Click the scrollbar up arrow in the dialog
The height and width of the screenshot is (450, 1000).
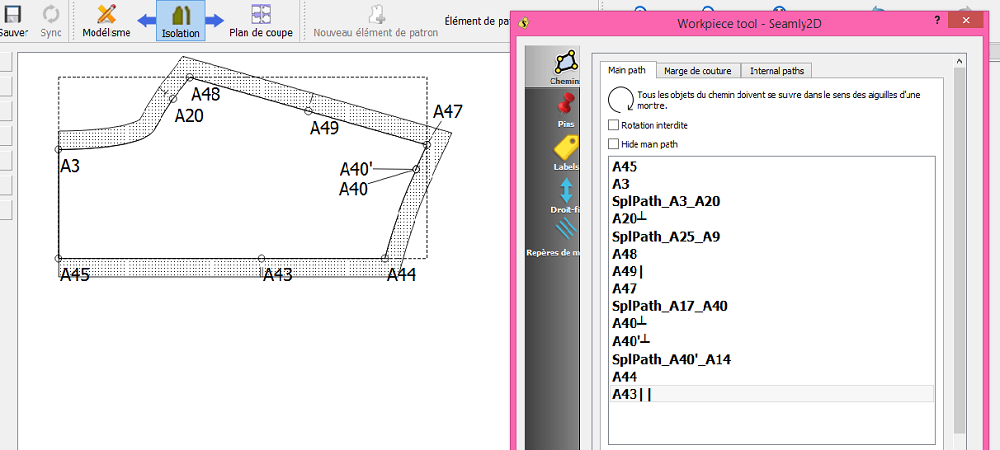coord(960,60)
